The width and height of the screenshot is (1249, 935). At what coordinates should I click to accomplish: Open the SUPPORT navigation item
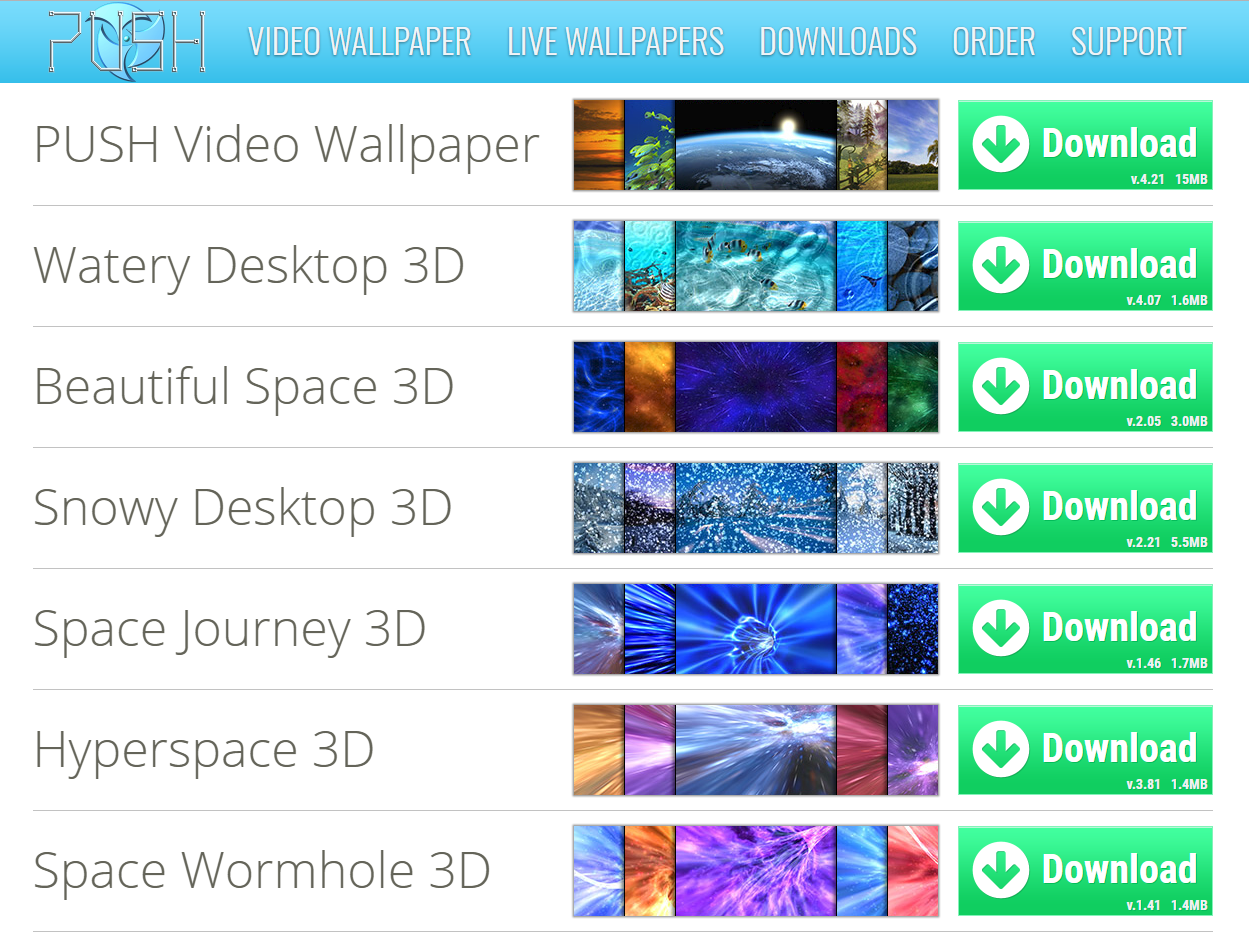coord(1129,42)
